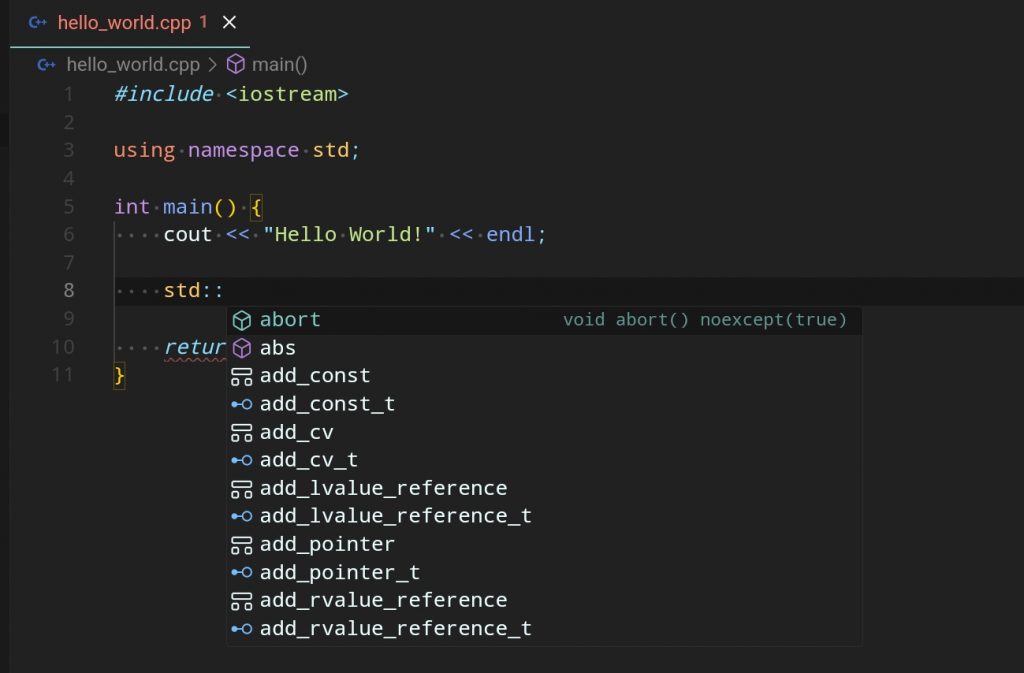Switch to the hello_world.cpp tab
Viewport: 1024px width, 673px height.
pyautogui.click(x=124, y=22)
